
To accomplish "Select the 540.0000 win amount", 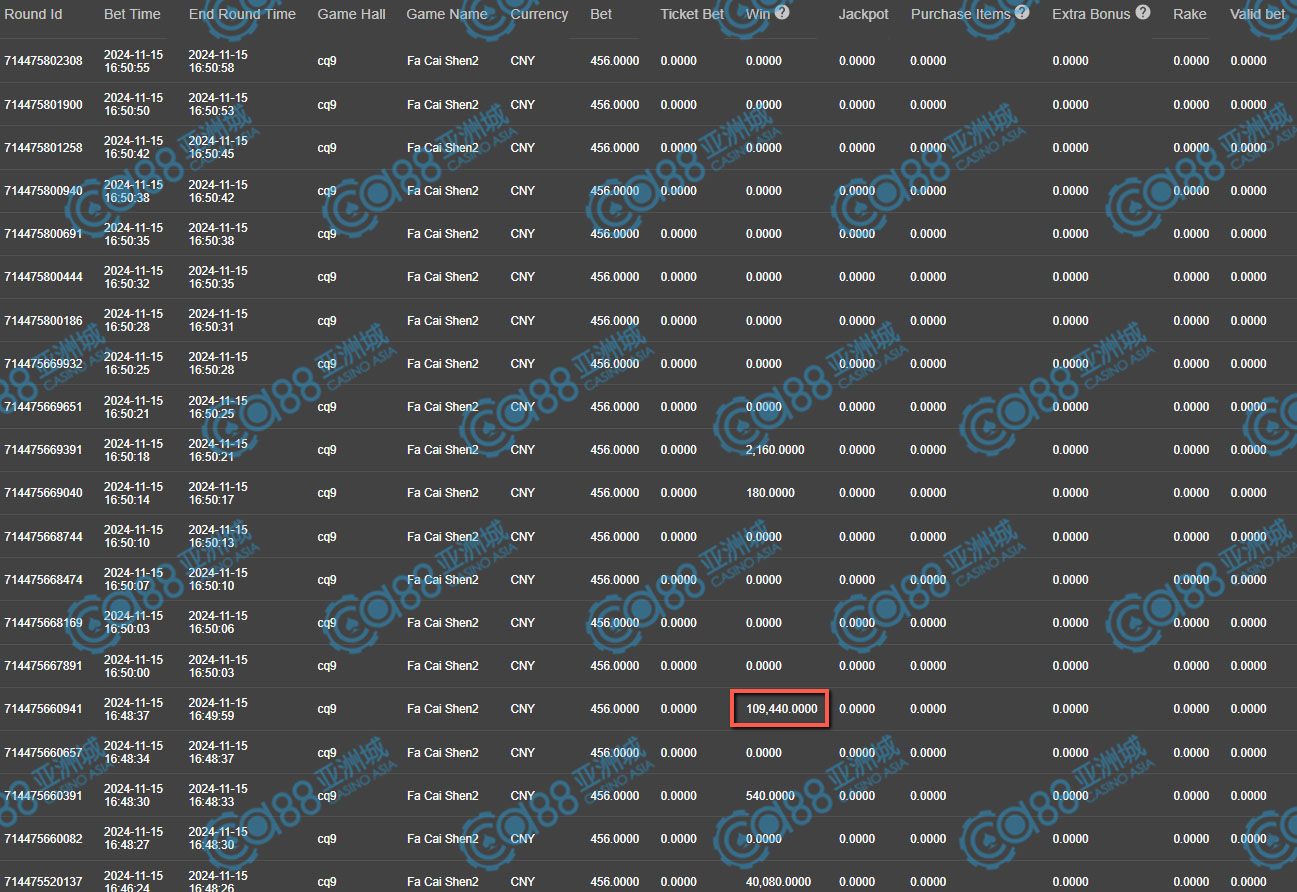I will pyautogui.click(x=770, y=796).
